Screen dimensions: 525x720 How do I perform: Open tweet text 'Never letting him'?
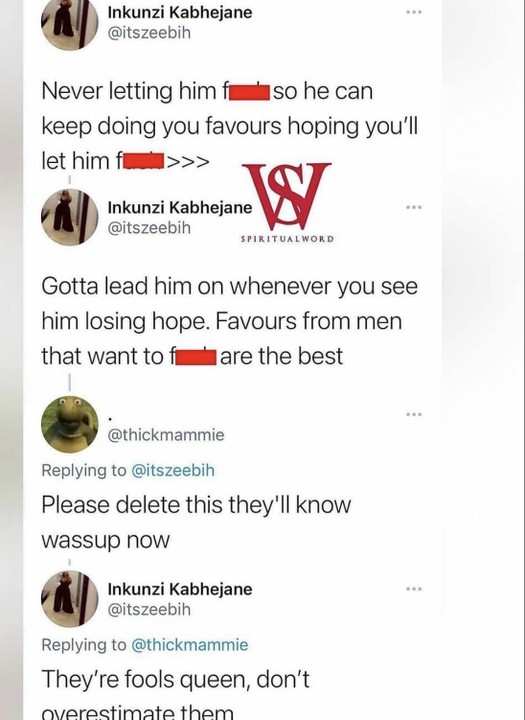229,126
